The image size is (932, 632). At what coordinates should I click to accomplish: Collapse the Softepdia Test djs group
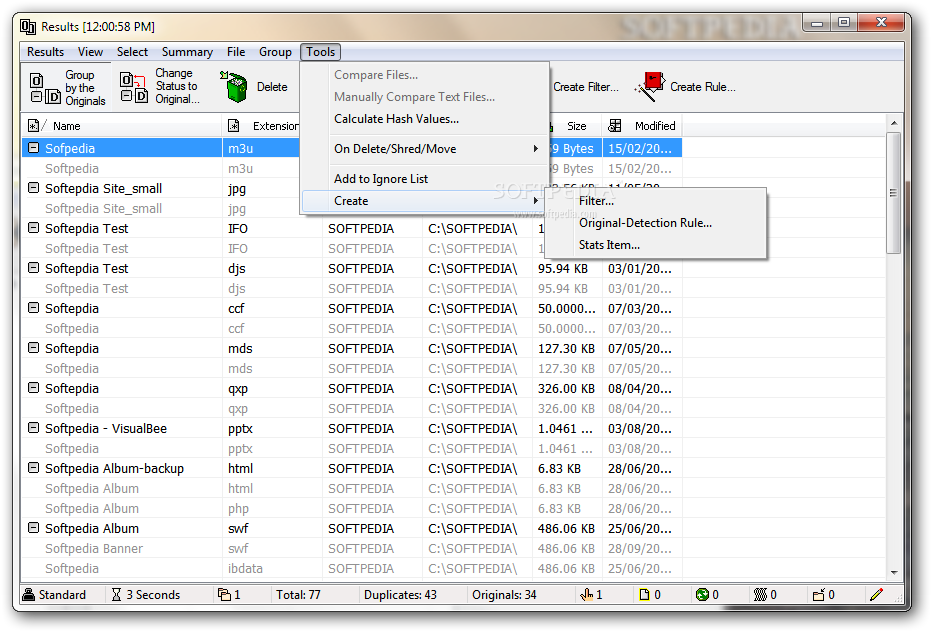[34, 268]
